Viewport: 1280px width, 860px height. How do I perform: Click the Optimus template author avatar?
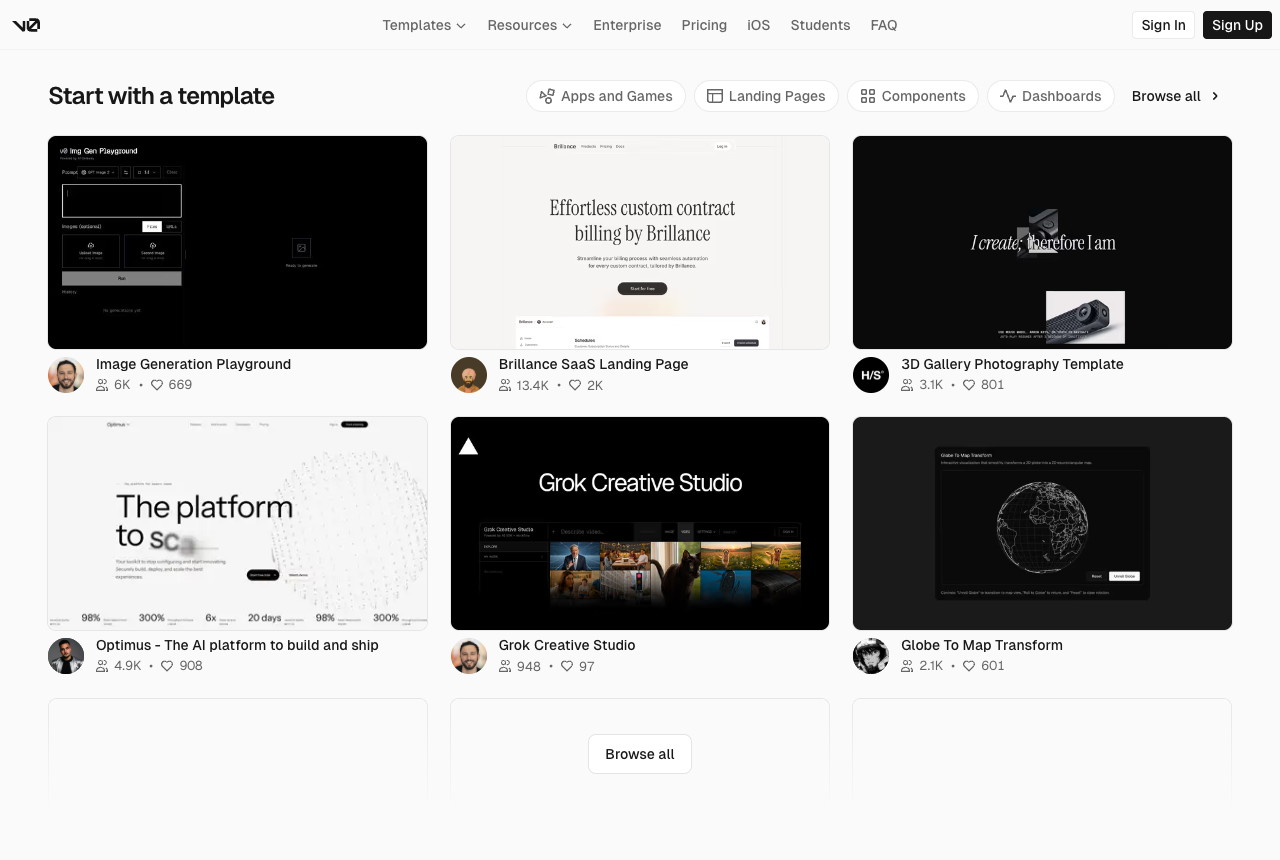(x=66, y=656)
